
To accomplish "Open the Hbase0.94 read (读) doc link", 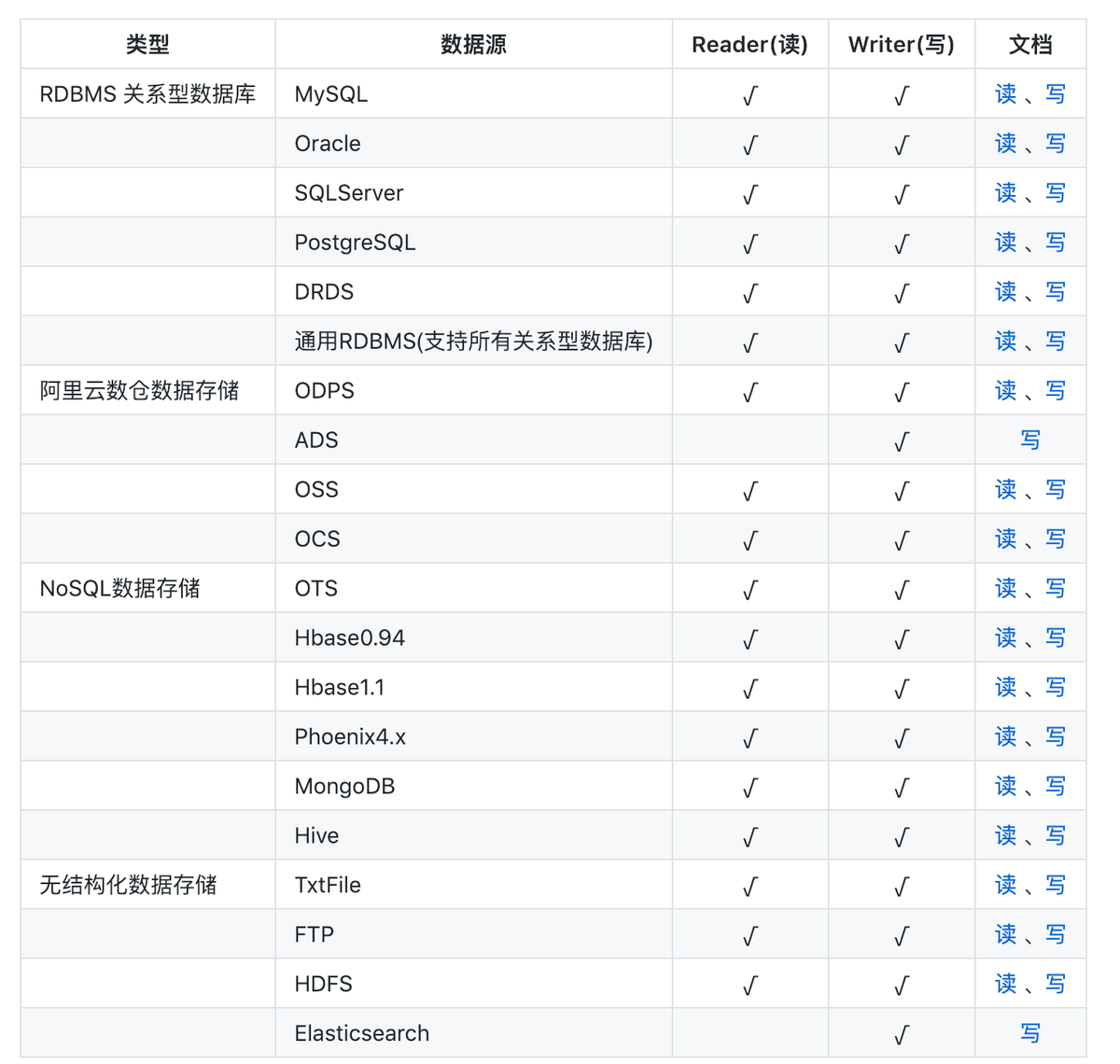I will click(x=1005, y=638).
